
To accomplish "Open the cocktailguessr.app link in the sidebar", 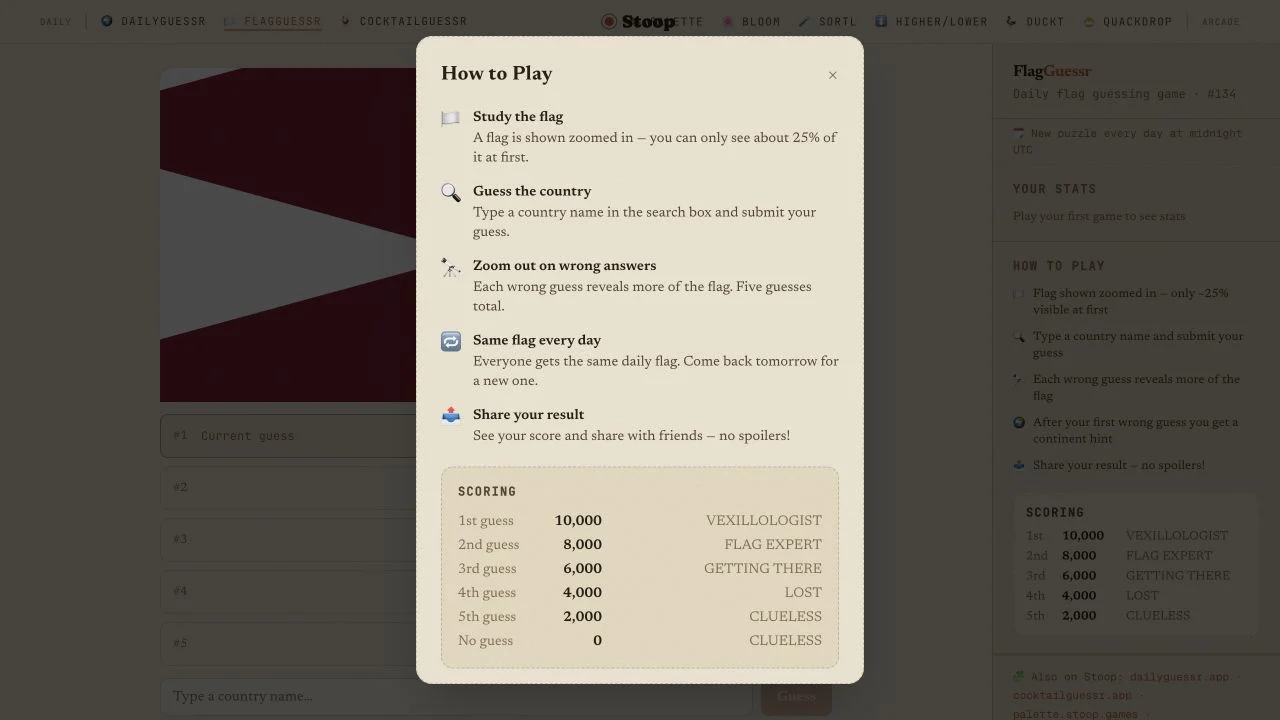I will tap(1072, 695).
